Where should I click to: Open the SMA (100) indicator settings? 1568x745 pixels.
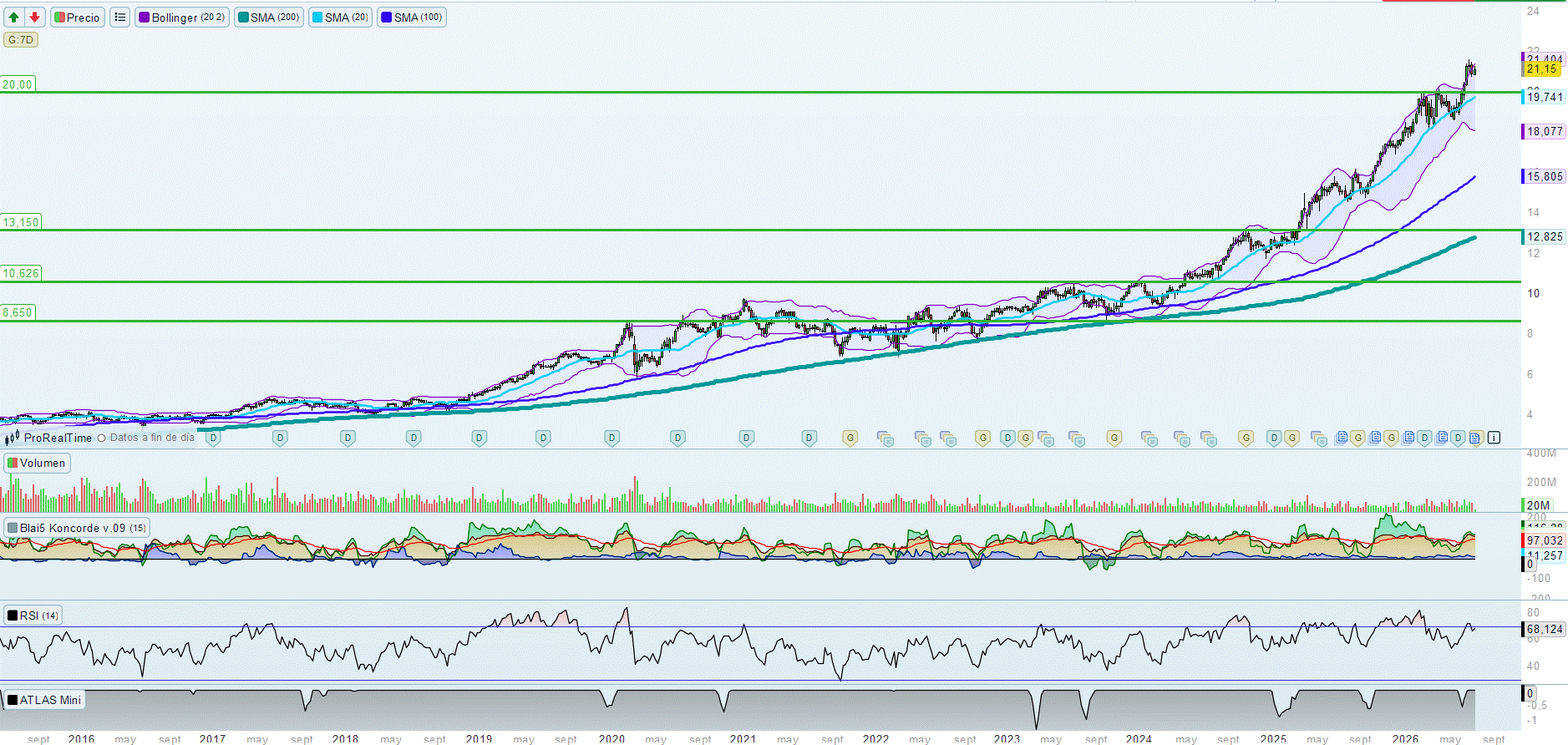(x=412, y=18)
